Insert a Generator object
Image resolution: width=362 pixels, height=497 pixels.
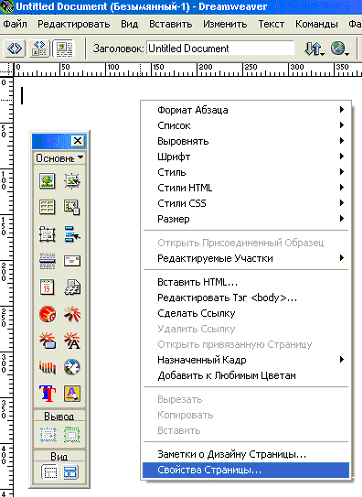click(72, 367)
